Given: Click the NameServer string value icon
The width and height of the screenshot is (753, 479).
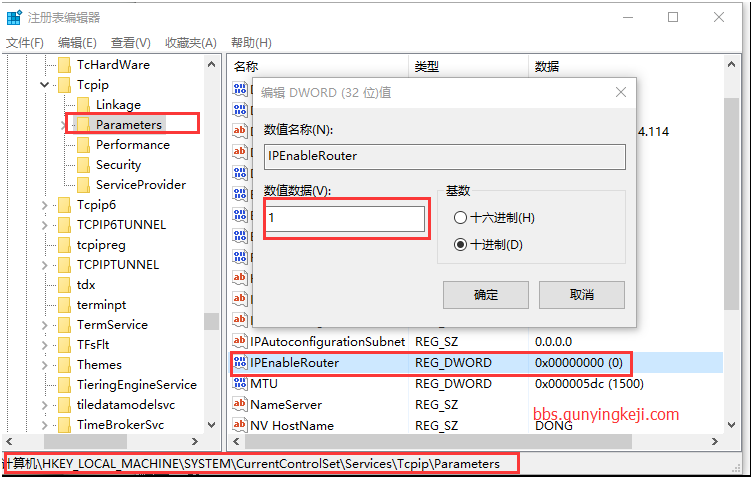Looking at the screenshot, I should 240,404.
